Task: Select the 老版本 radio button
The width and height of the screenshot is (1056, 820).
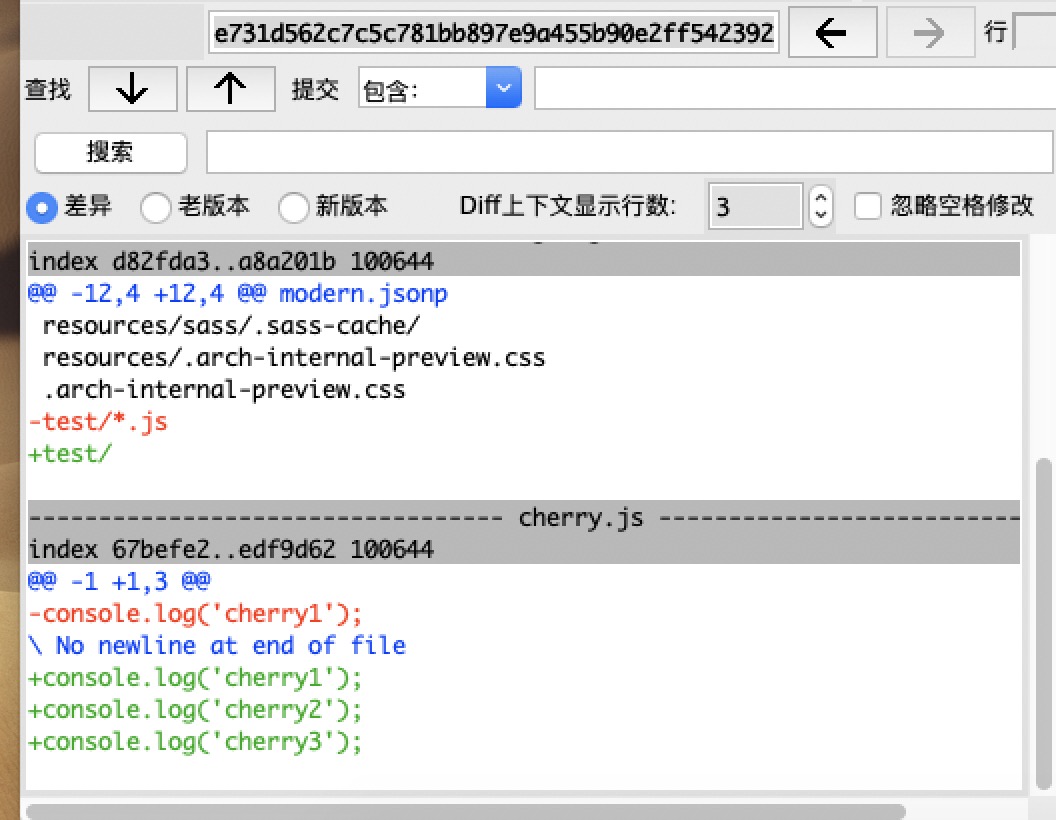Action: click(156, 207)
